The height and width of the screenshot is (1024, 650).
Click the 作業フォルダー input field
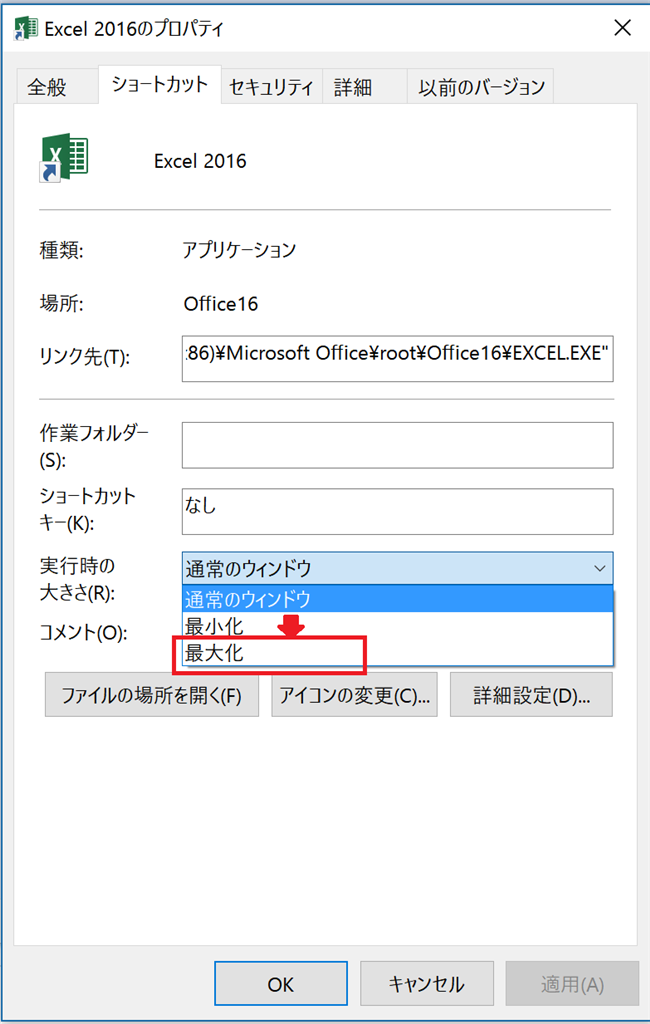point(397,445)
